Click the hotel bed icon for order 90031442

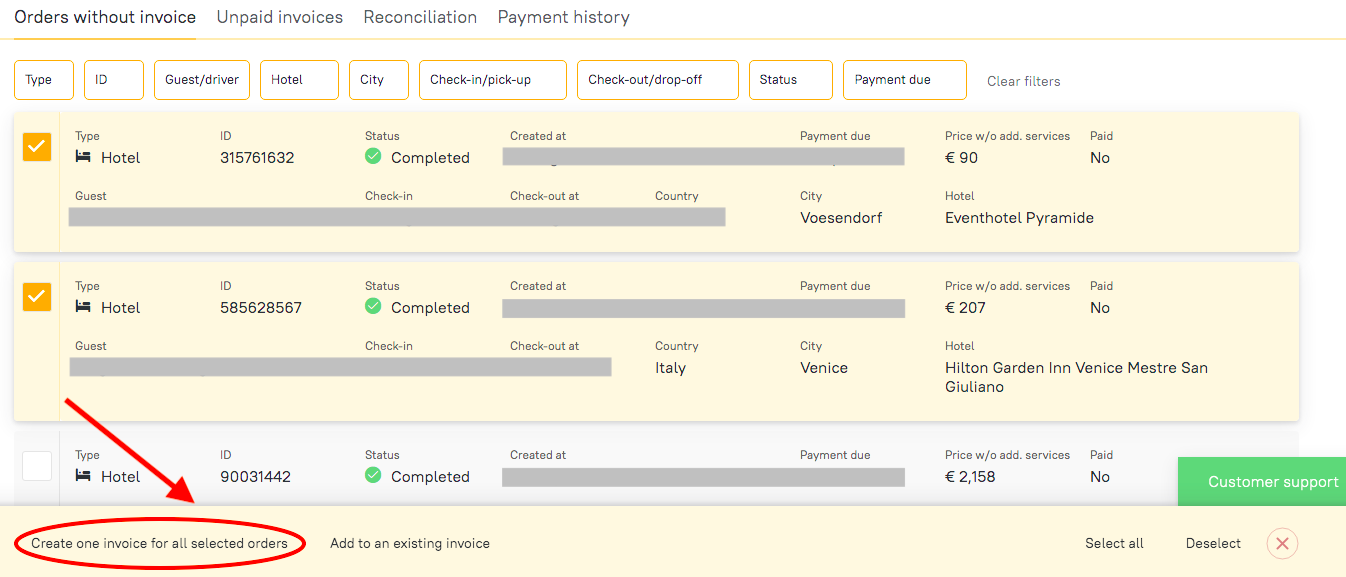coord(84,476)
